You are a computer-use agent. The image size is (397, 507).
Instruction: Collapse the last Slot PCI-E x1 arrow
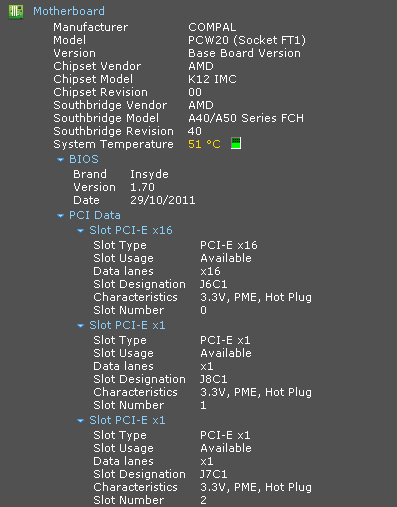point(80,421)
